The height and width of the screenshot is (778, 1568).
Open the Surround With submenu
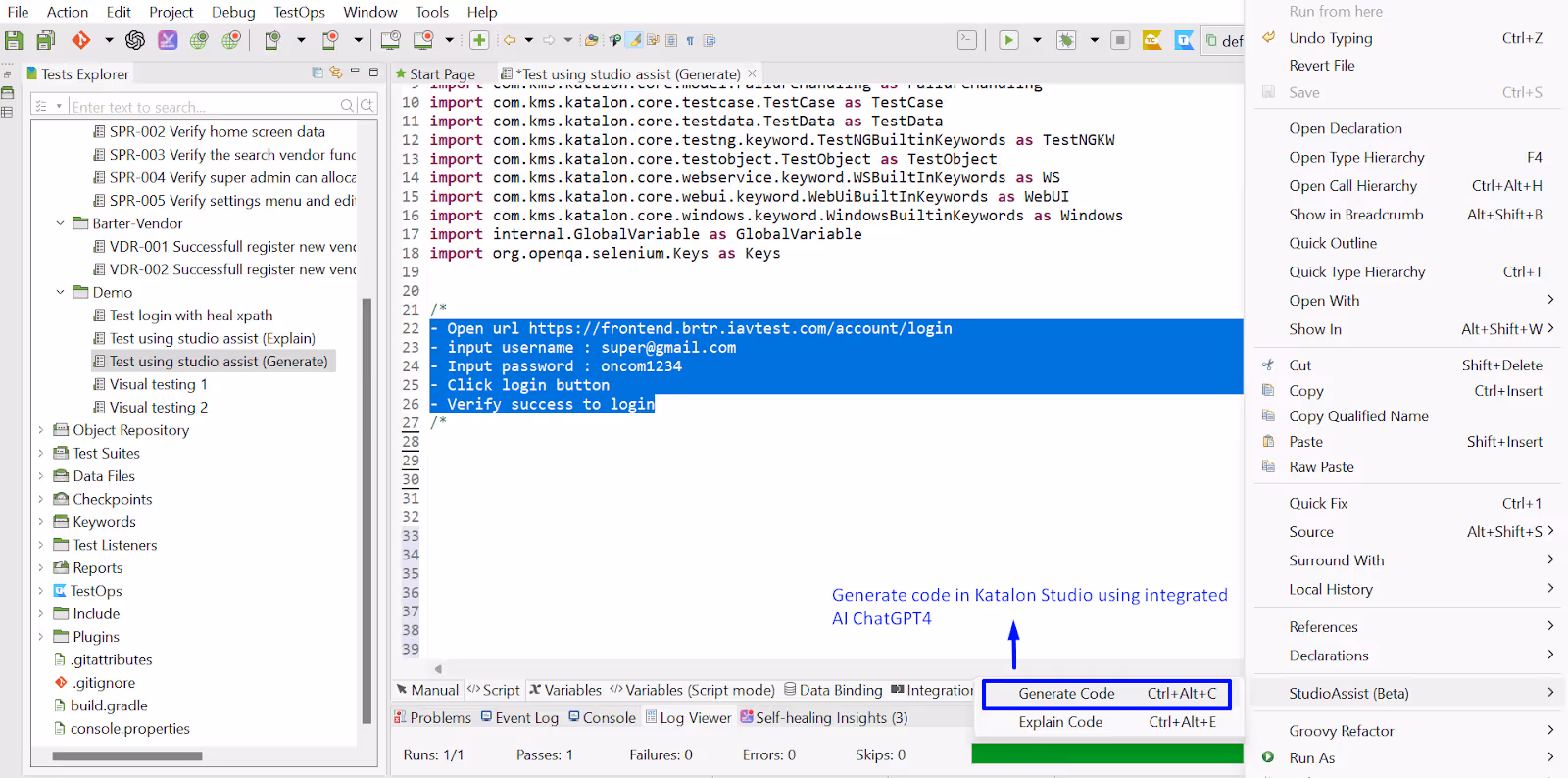coord(1408,560)
